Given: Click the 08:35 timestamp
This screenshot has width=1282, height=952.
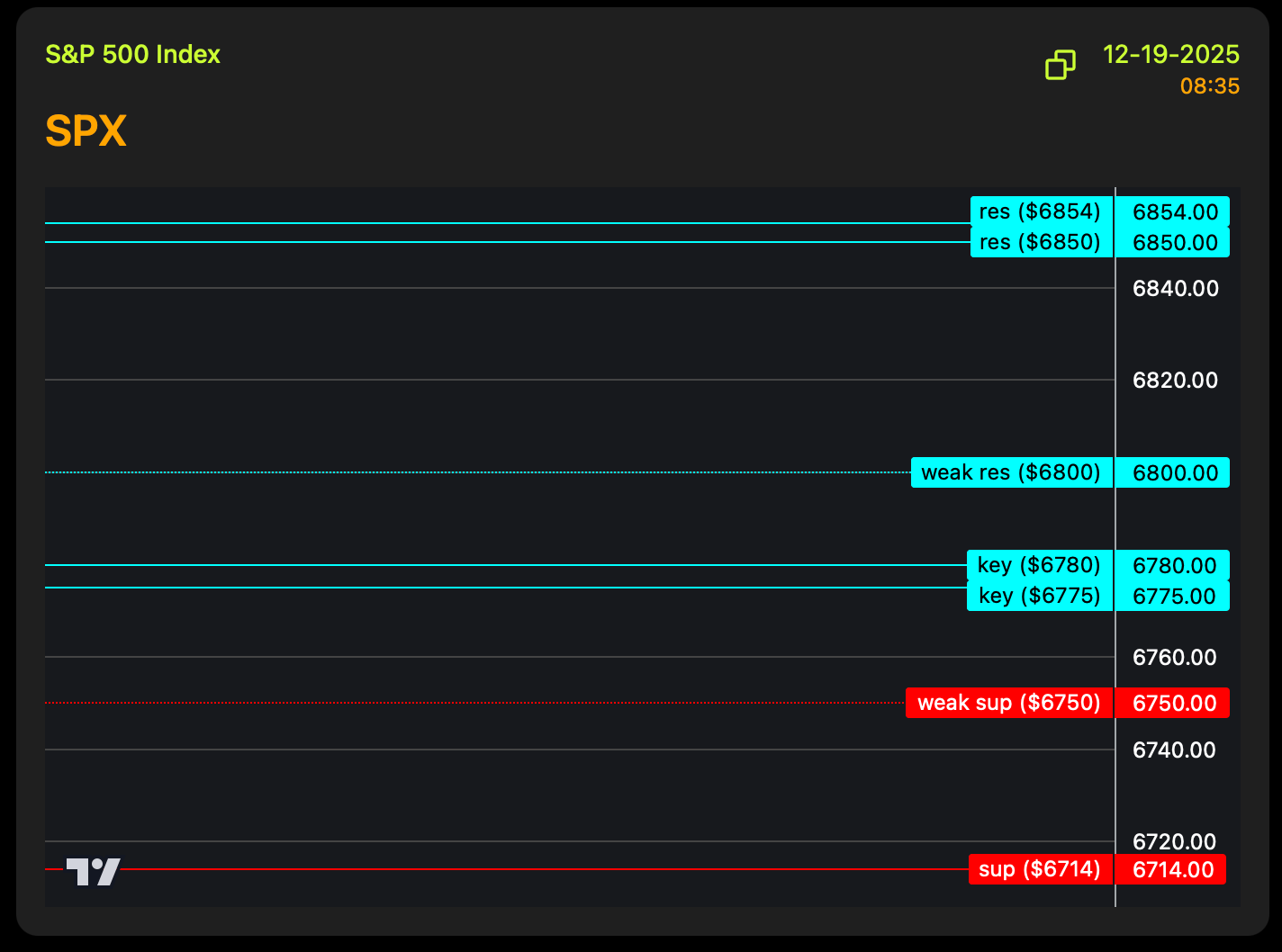Looking at the screenshot, I should (1209, 86).
